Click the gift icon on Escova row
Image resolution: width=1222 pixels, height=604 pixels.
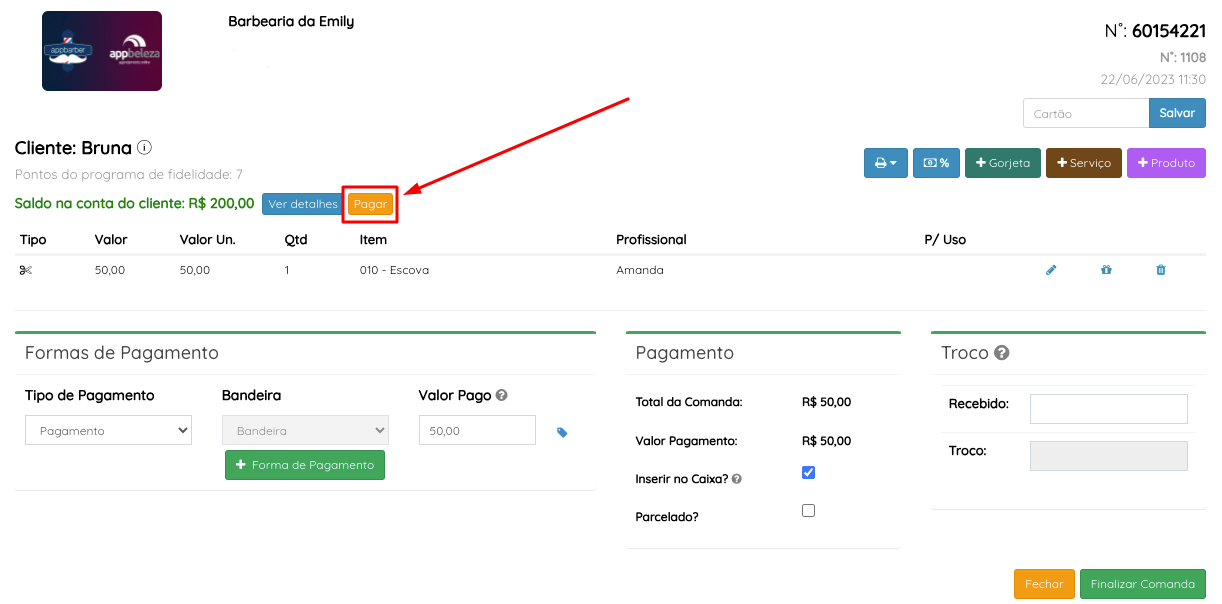(1106, 270)
